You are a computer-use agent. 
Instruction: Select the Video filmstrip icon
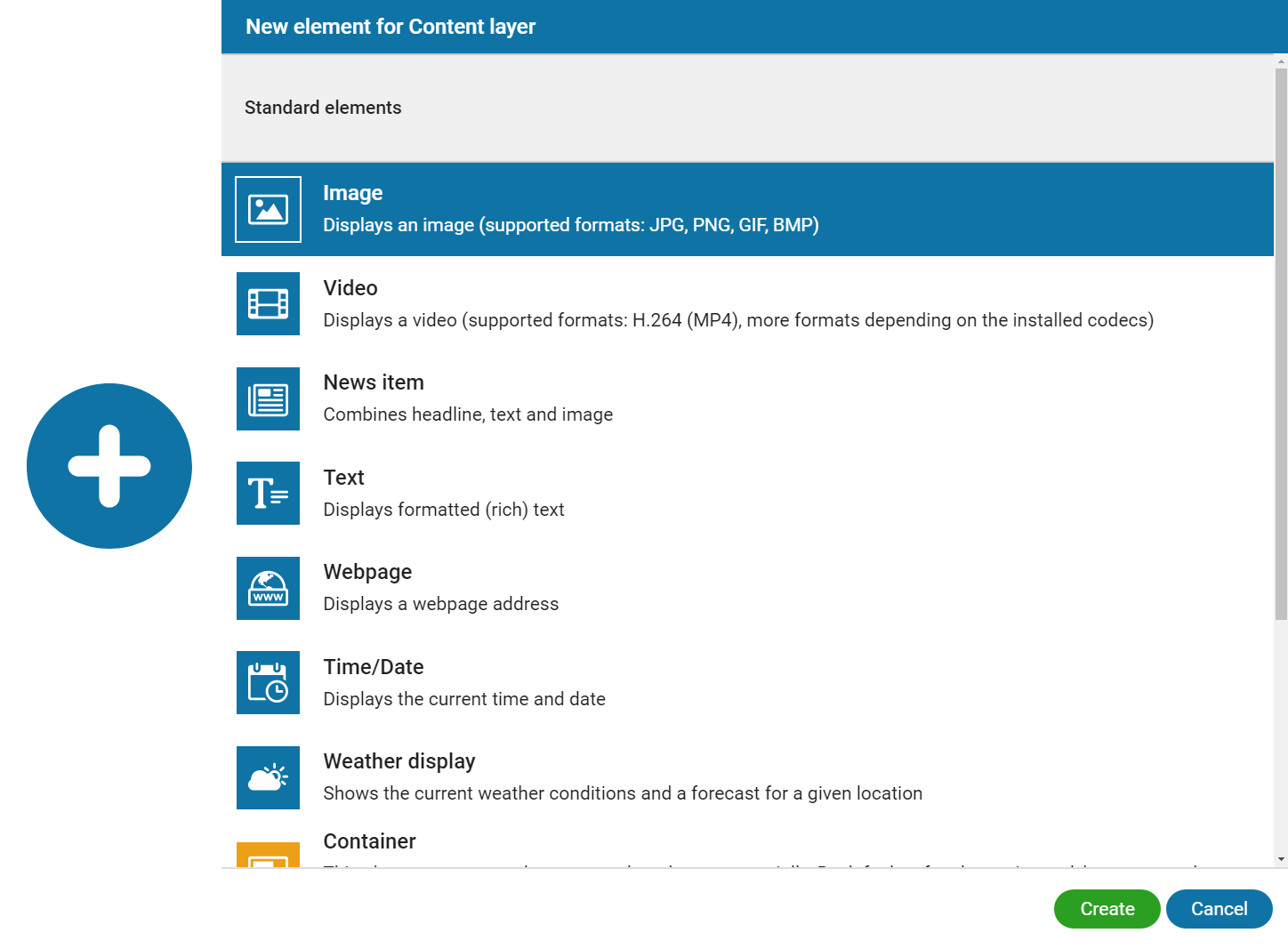click(x=268, y=304)
